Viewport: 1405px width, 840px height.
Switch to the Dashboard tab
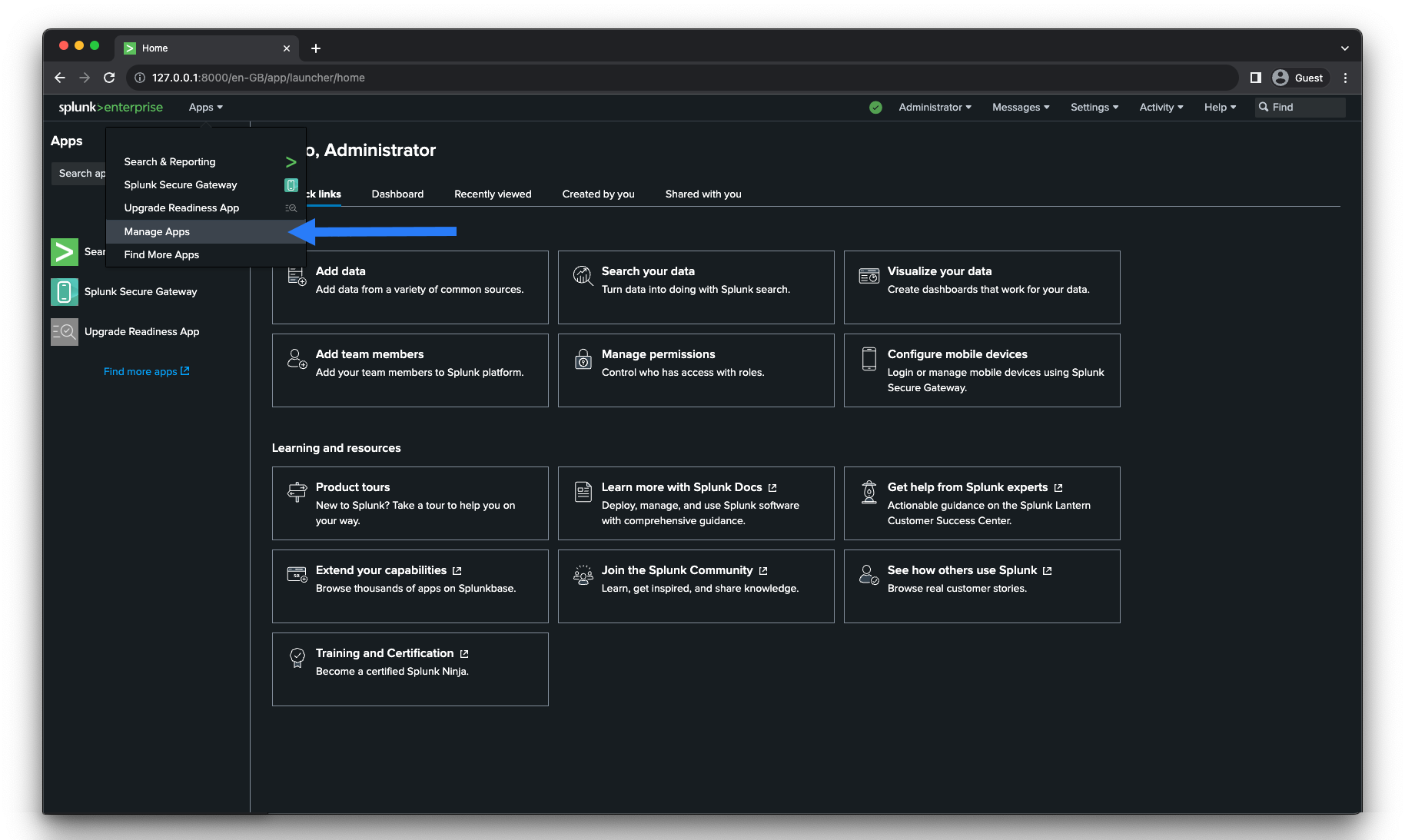coord(397,194)
